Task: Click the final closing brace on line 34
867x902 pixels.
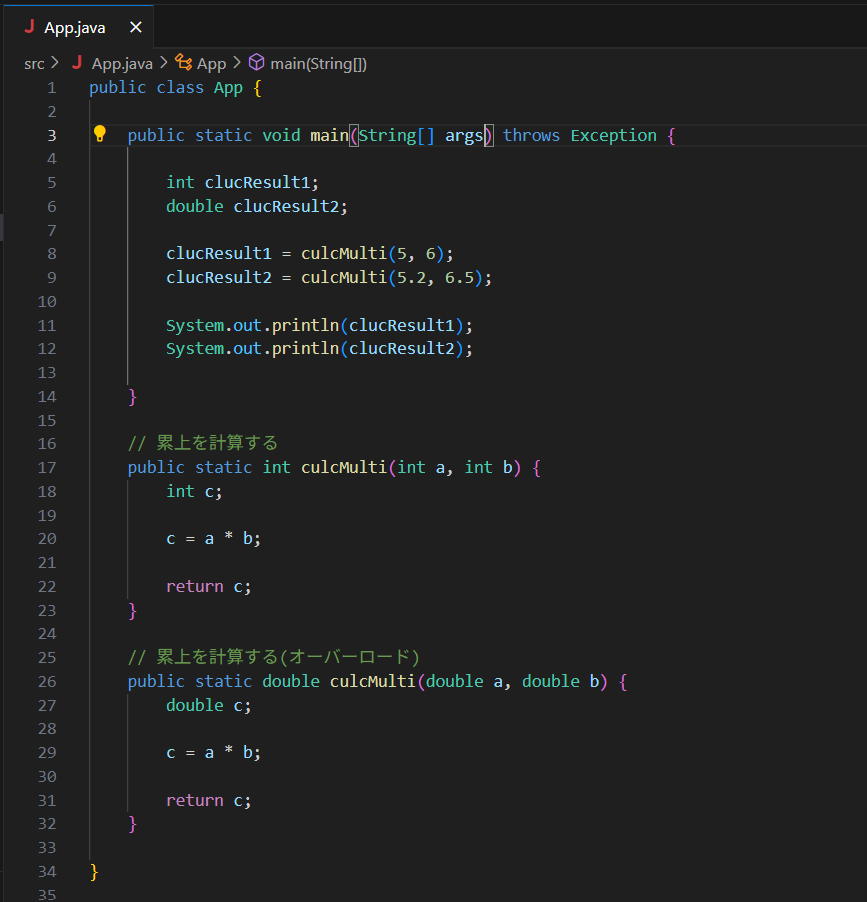Action: coord(94,871)
